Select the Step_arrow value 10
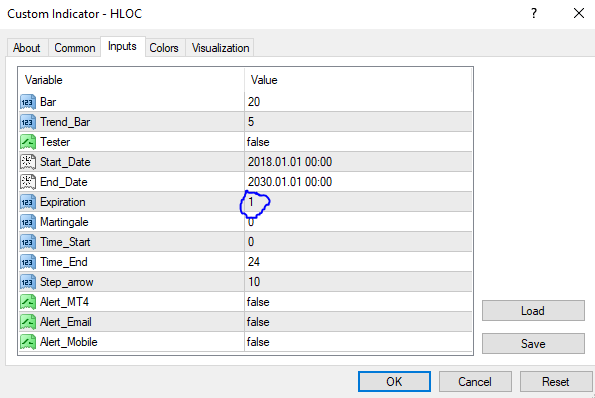The width and height of the screenshot is (595, 398). pyautogui.click(x=254, y=282)
